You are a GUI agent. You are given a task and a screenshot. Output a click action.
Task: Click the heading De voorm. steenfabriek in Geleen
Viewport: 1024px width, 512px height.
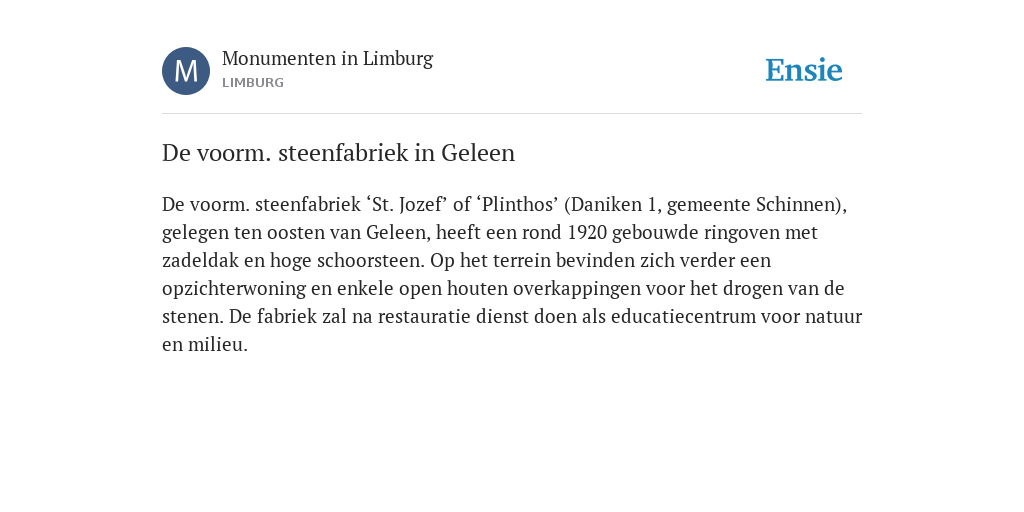[338, 153]
